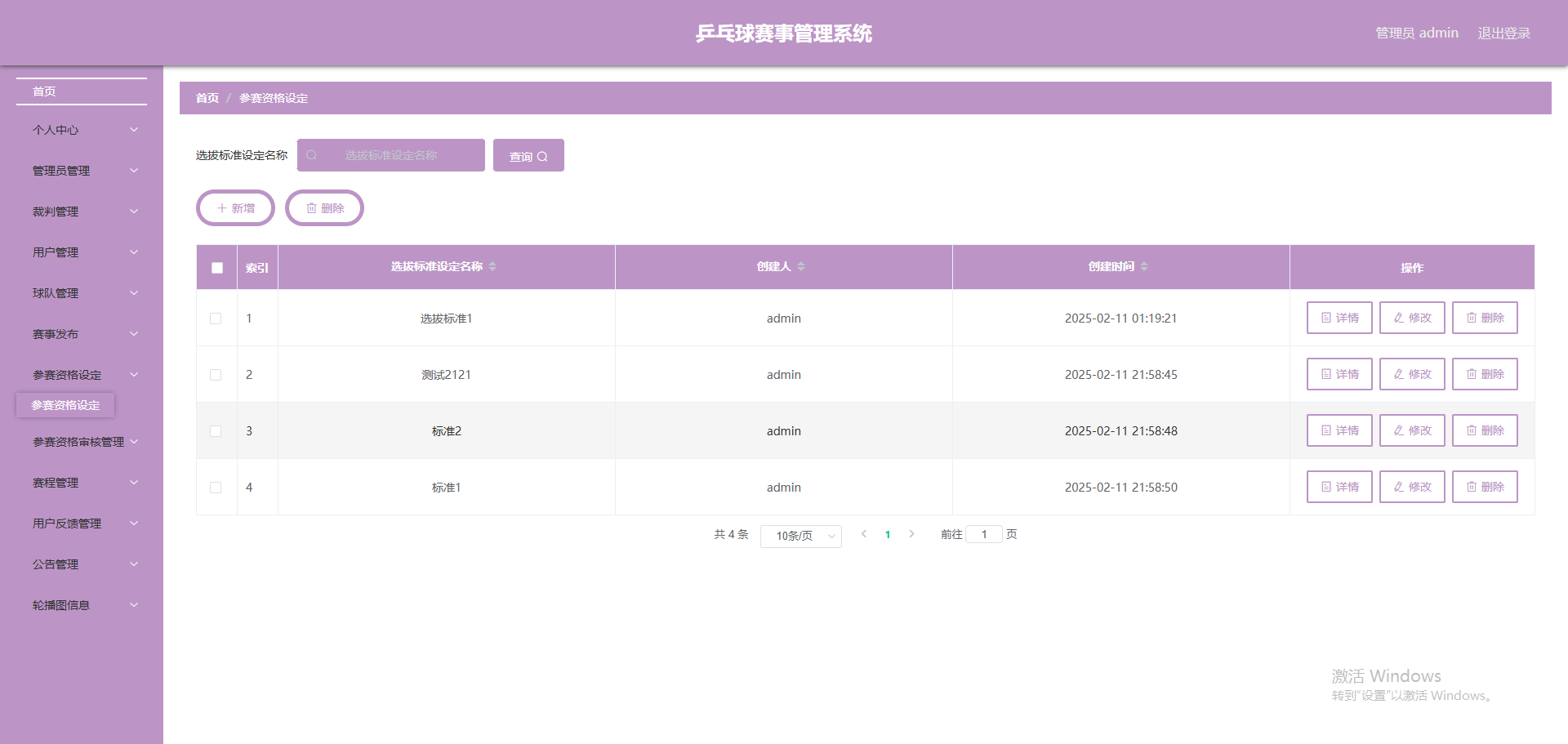Expand 管理员管理 sidebar menu
The height and width of the screenshot is (744, 1568).
pyautogui.click(x=82, y=171)
